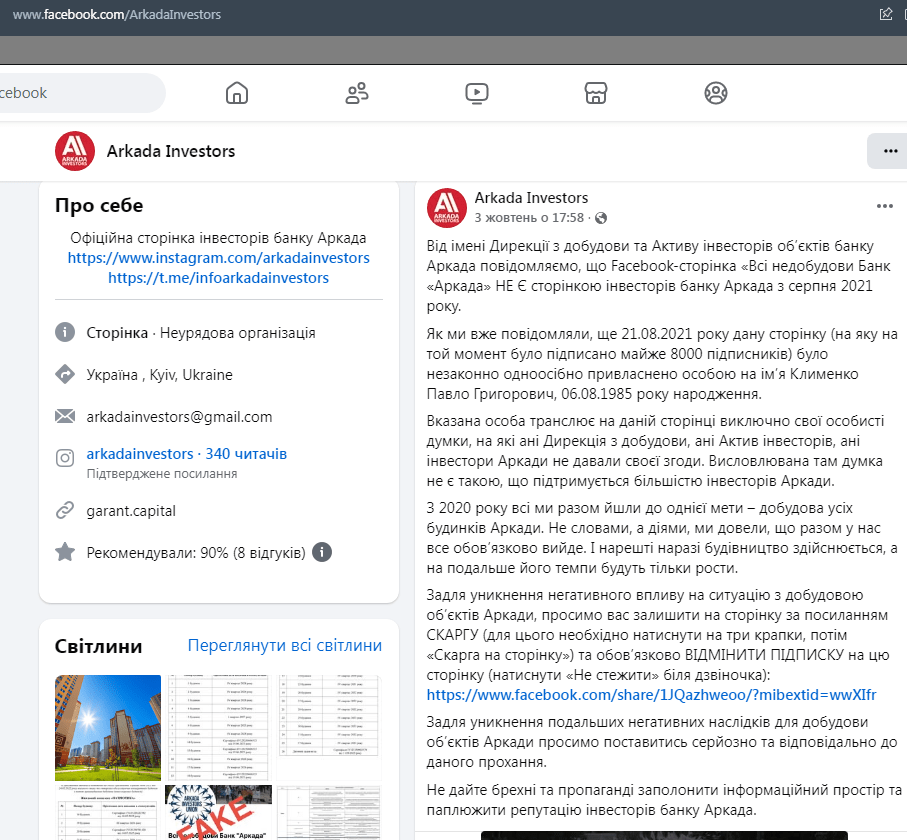Screen dimensions: 907x840
Task: Click the info icon beside recommendations
Action: click(x=322, y=552)
